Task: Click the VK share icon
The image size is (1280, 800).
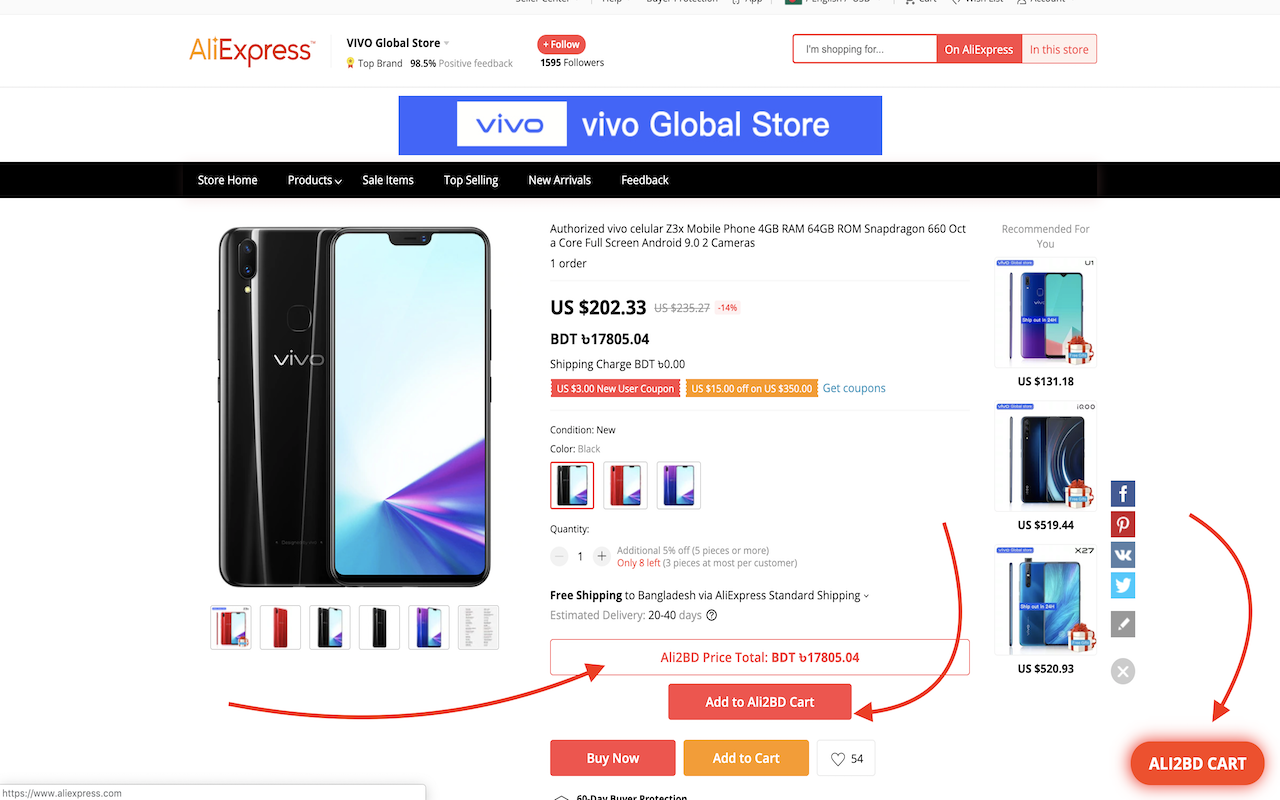Action: (x=1123, y=555)
